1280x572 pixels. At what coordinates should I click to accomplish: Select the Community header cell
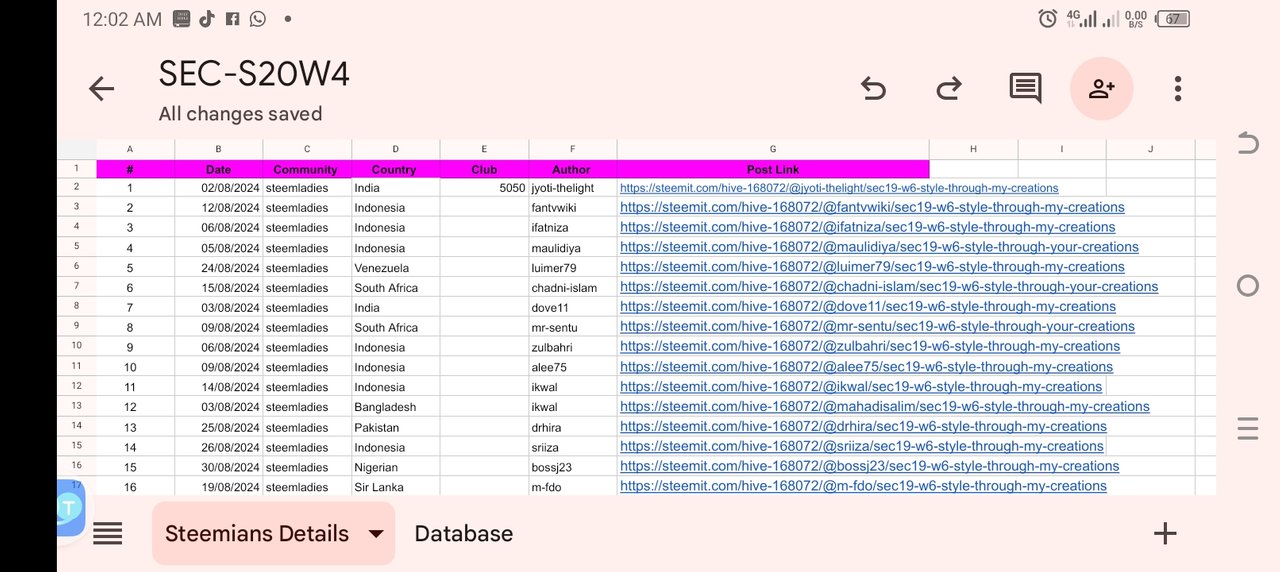pyautogui.click(x=306, y=169)
